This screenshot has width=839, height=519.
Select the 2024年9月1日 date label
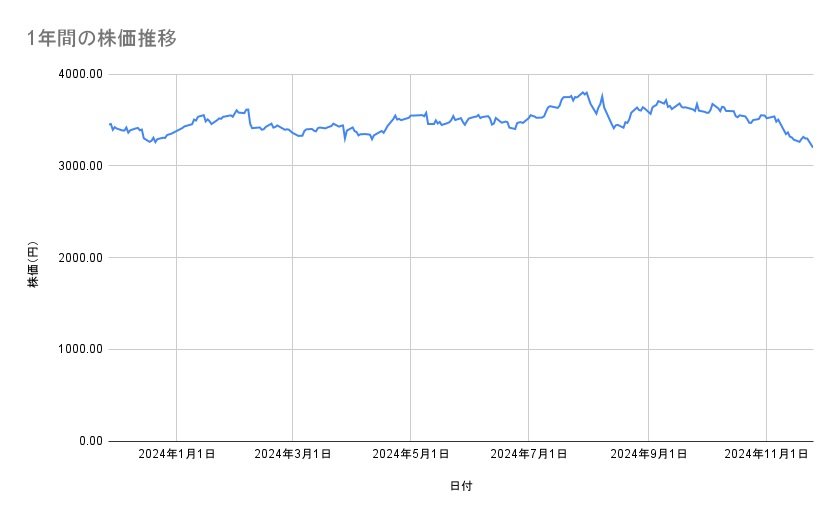[649, 455]
